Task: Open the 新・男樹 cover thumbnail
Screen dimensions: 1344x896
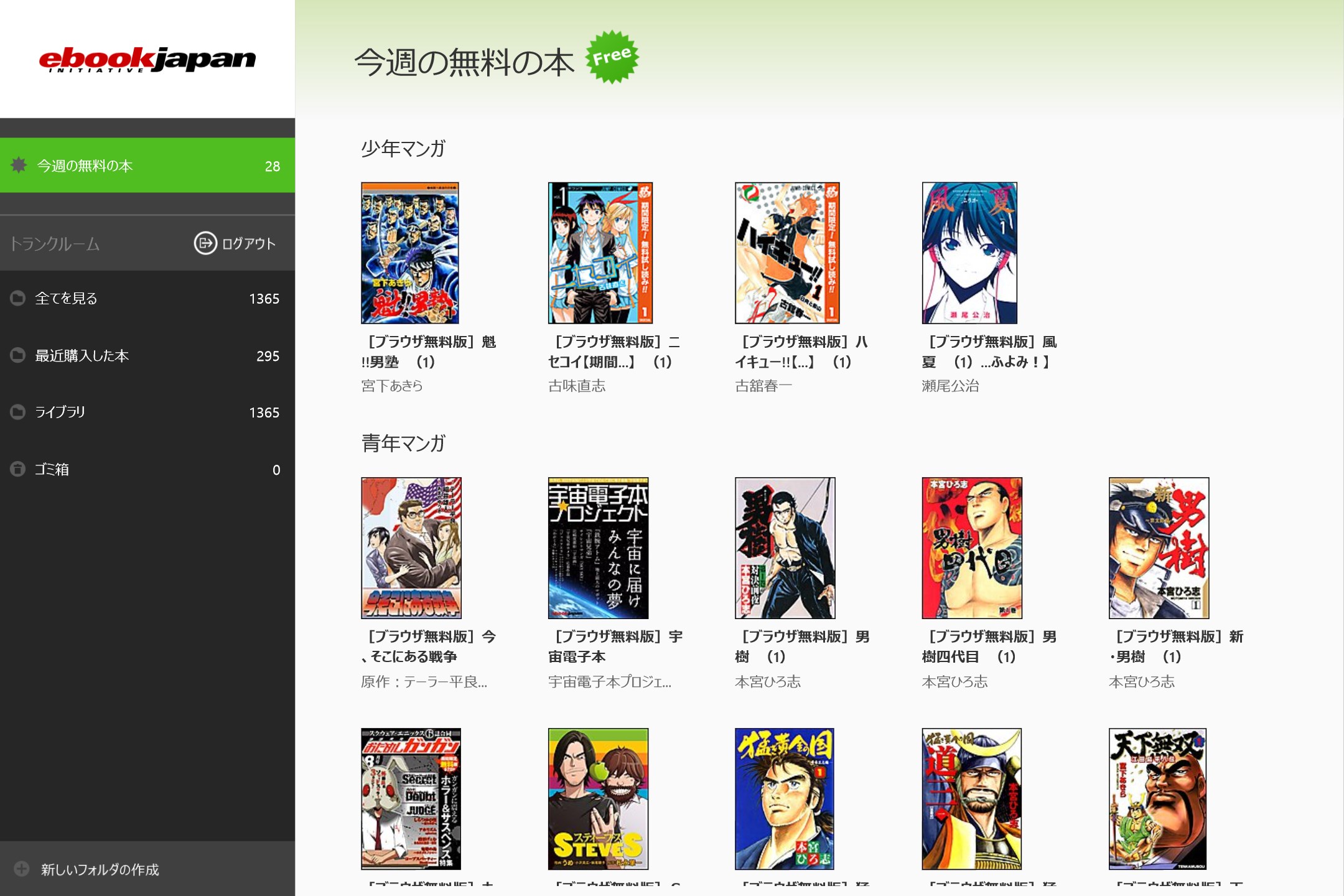Action: pos(1159,548)
